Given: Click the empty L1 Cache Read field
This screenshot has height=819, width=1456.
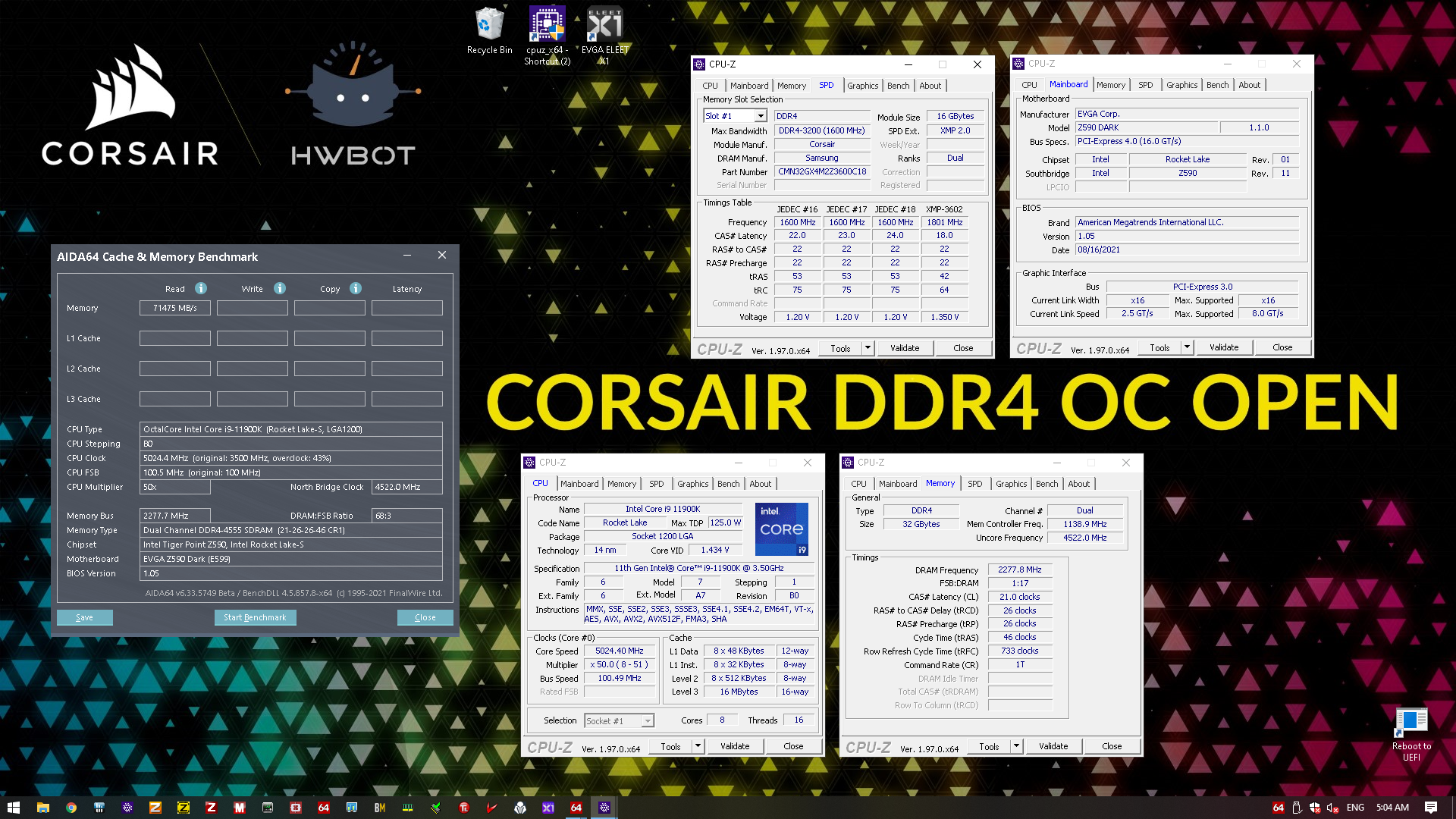Looking at the screenshot, I should click(174, 338).
